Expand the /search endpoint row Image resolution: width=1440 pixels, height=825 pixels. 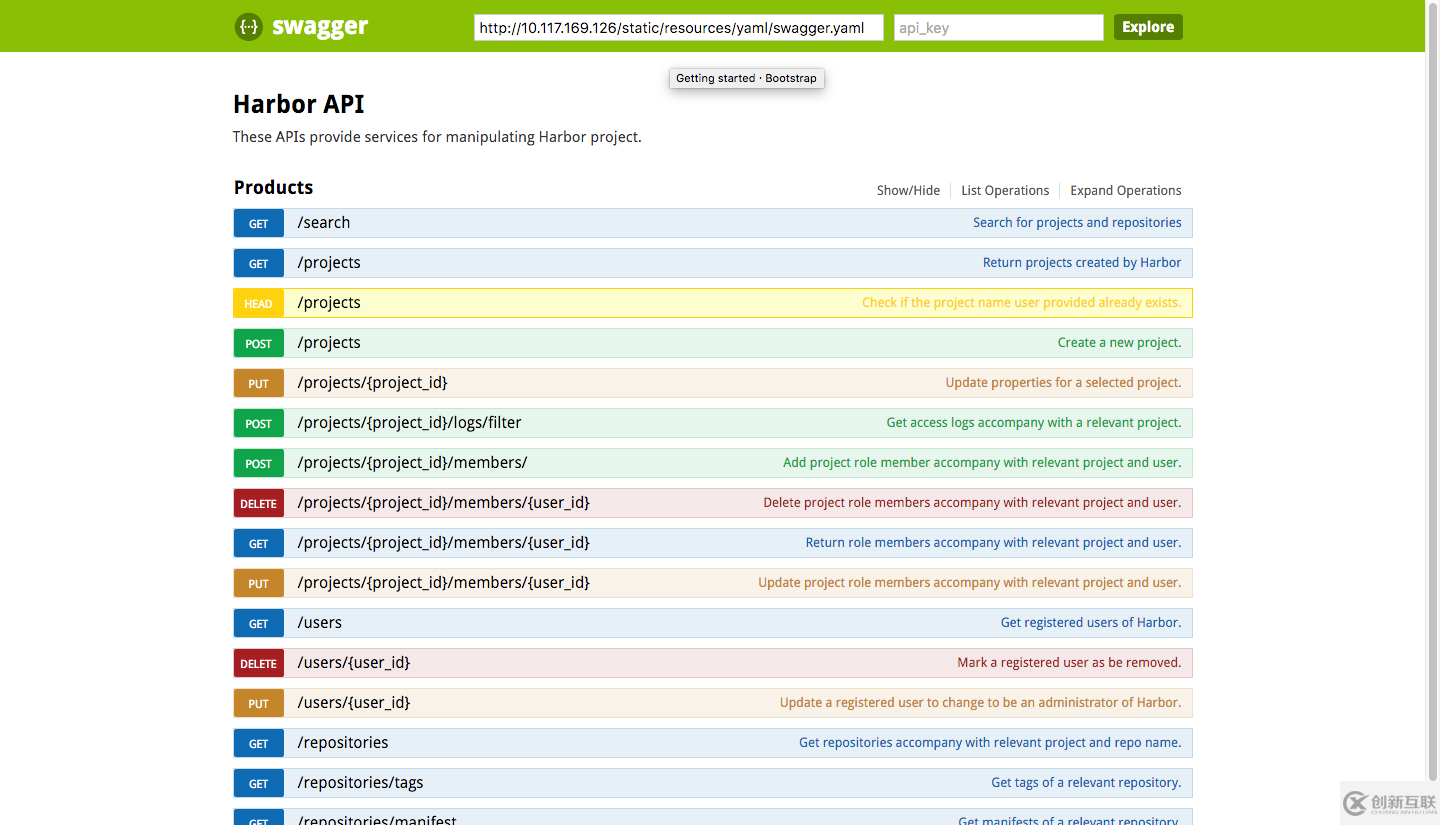(x=324, y=222)
